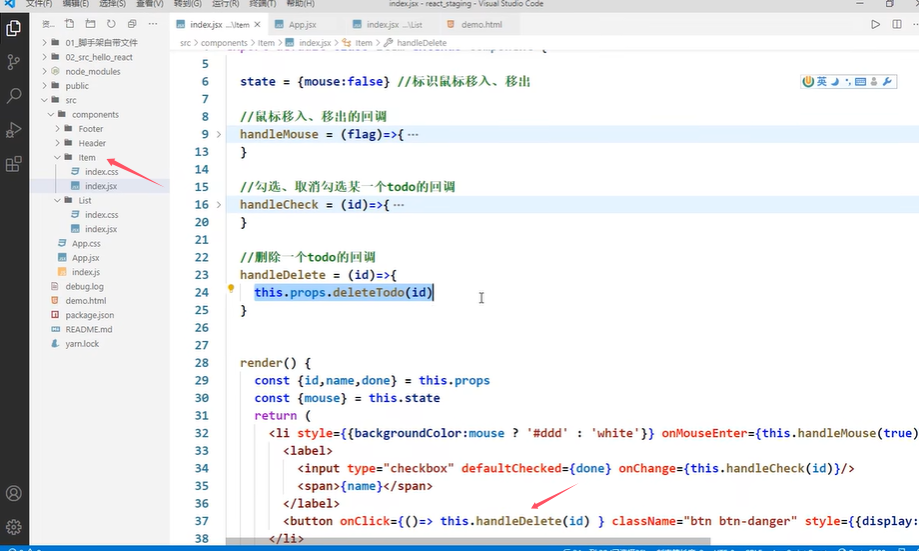
Task: Open the Run and Debug view
Action: point(13,130)
